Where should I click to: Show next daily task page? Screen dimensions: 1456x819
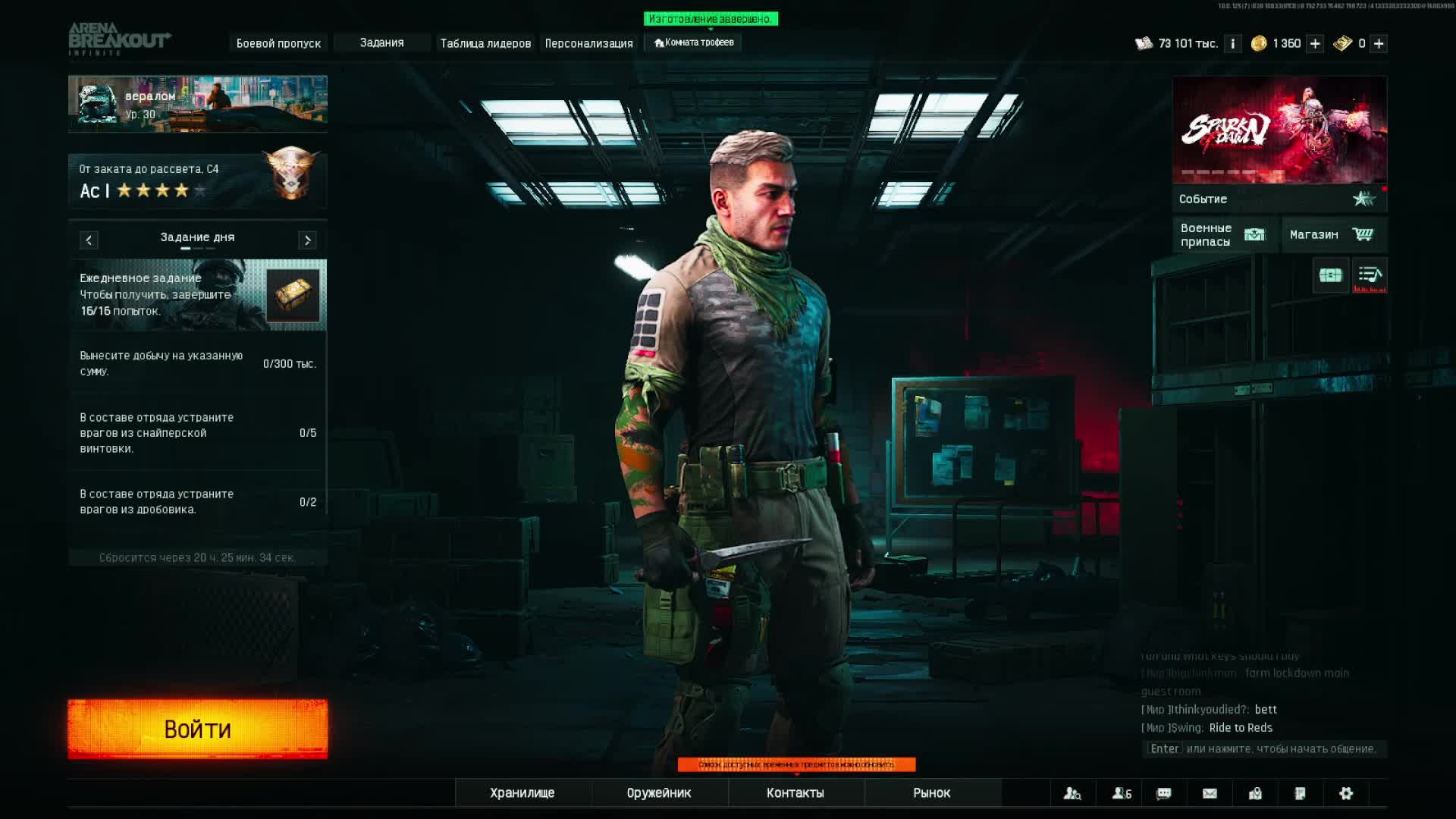[307, 240]
